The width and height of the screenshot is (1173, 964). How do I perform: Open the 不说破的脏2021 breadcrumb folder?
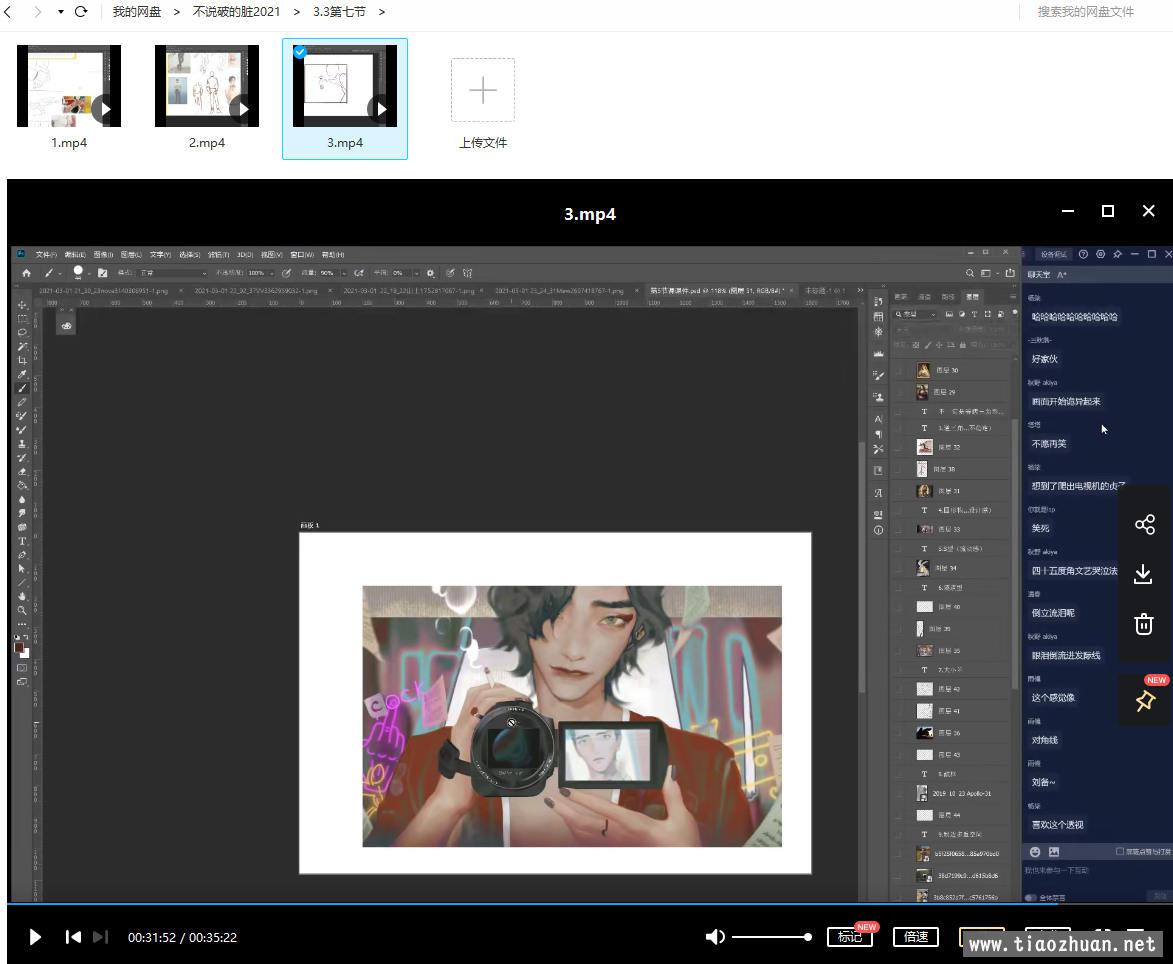click(236, 12)
